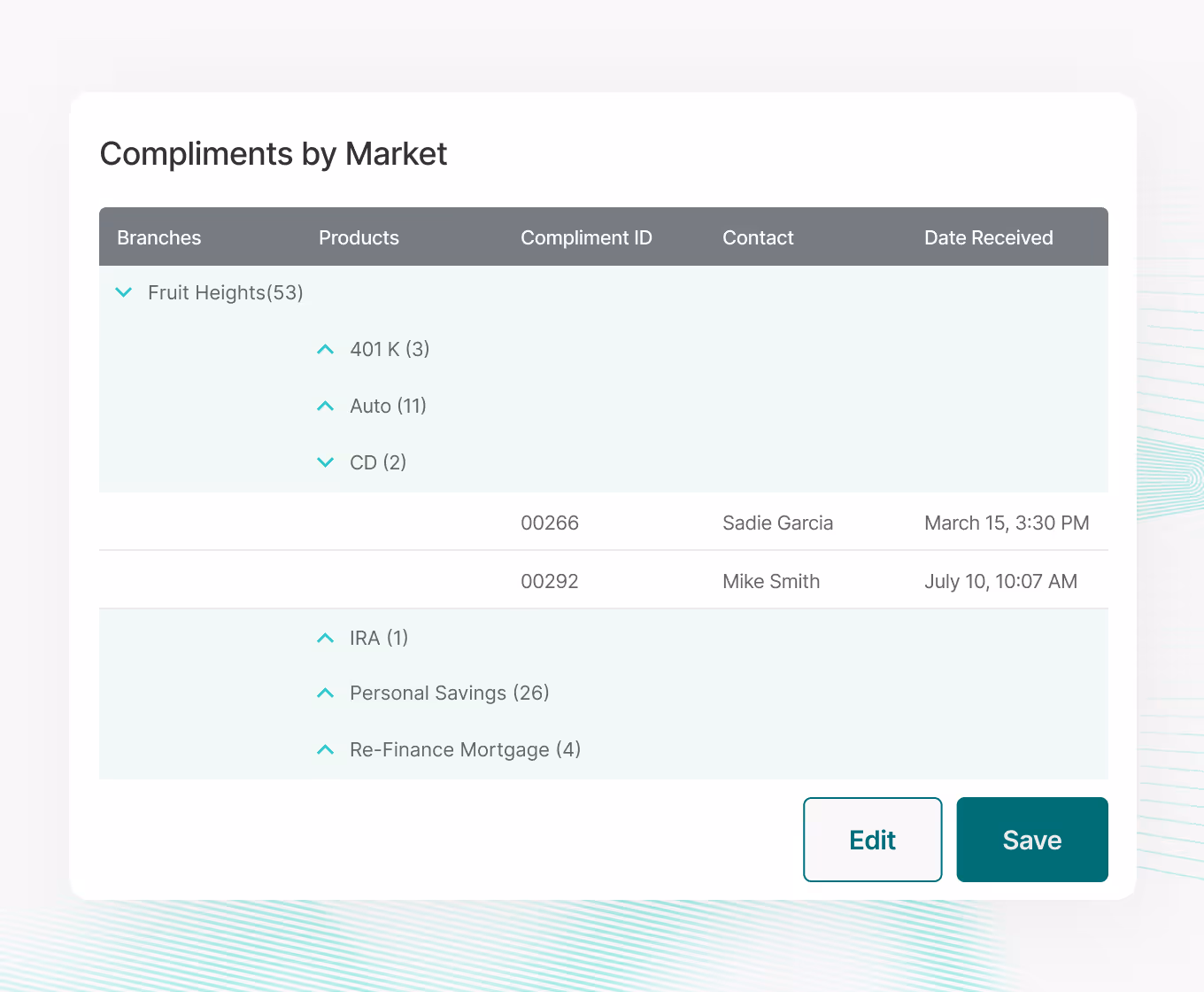Screen dimensions: 1204x992
Task: Click the Edit button
Action: click(873, 840)
